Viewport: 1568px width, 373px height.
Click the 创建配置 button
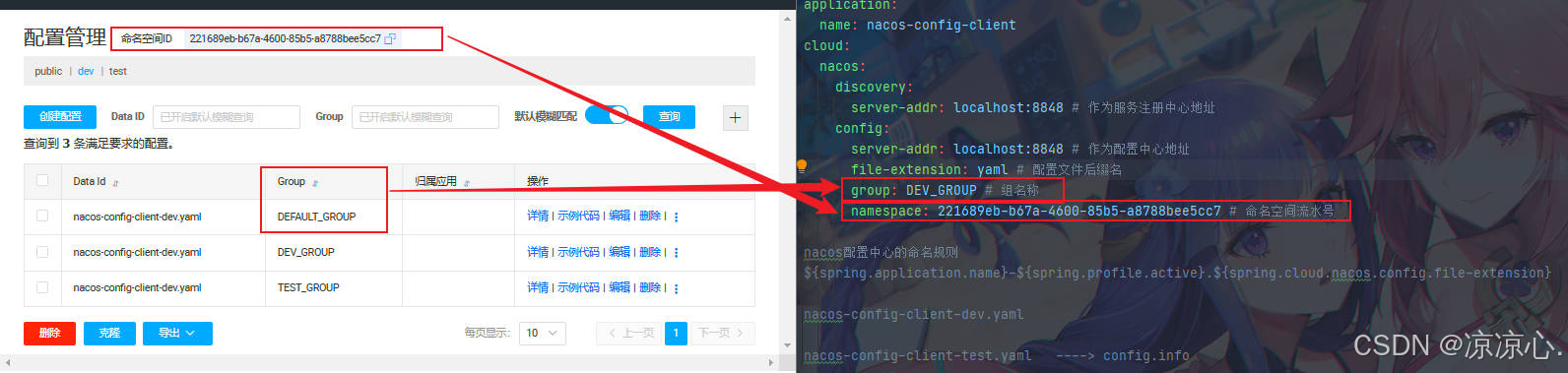(60, 116)
